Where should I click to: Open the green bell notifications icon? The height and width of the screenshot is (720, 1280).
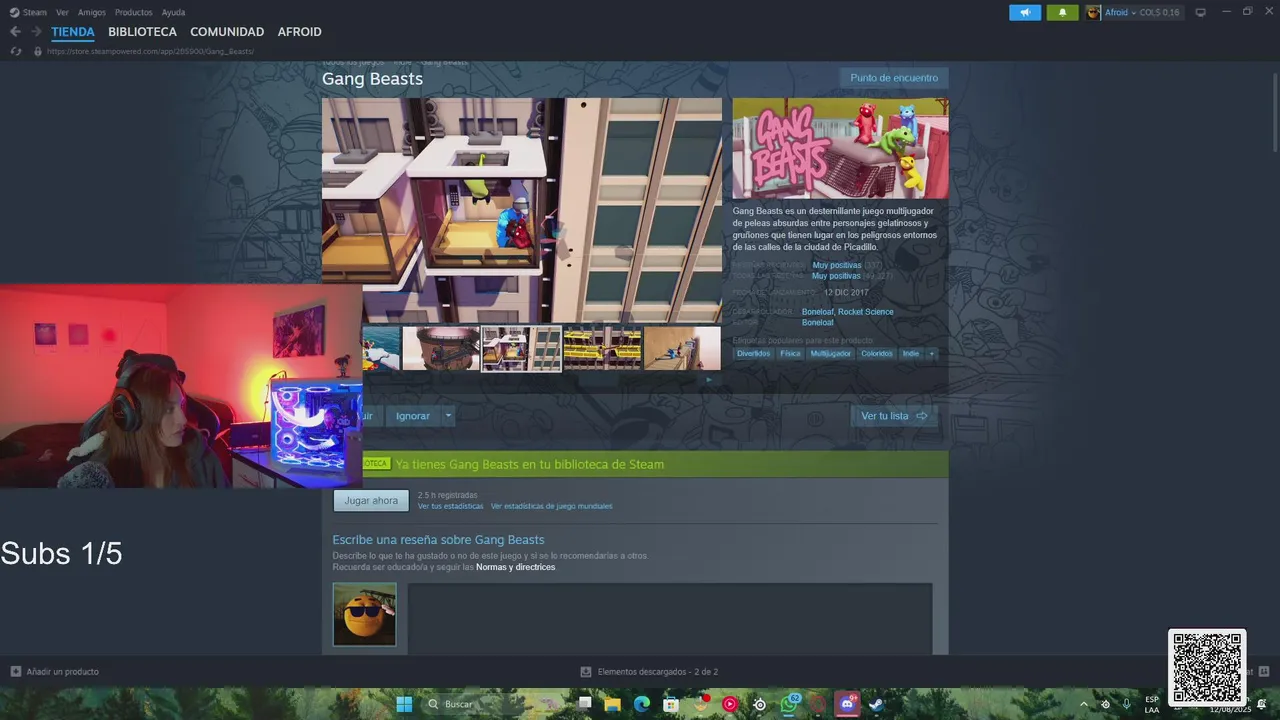pyautogui.click(x=1062, y=12)
